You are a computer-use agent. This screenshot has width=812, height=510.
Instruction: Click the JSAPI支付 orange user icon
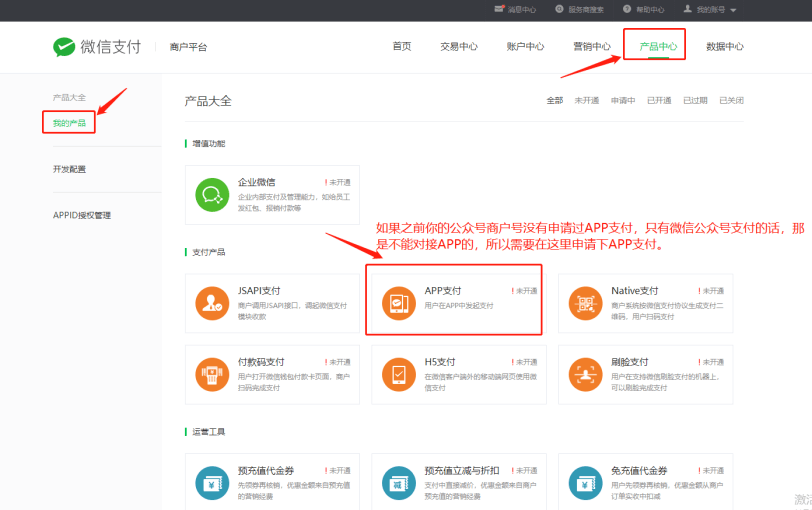point(212,303)
